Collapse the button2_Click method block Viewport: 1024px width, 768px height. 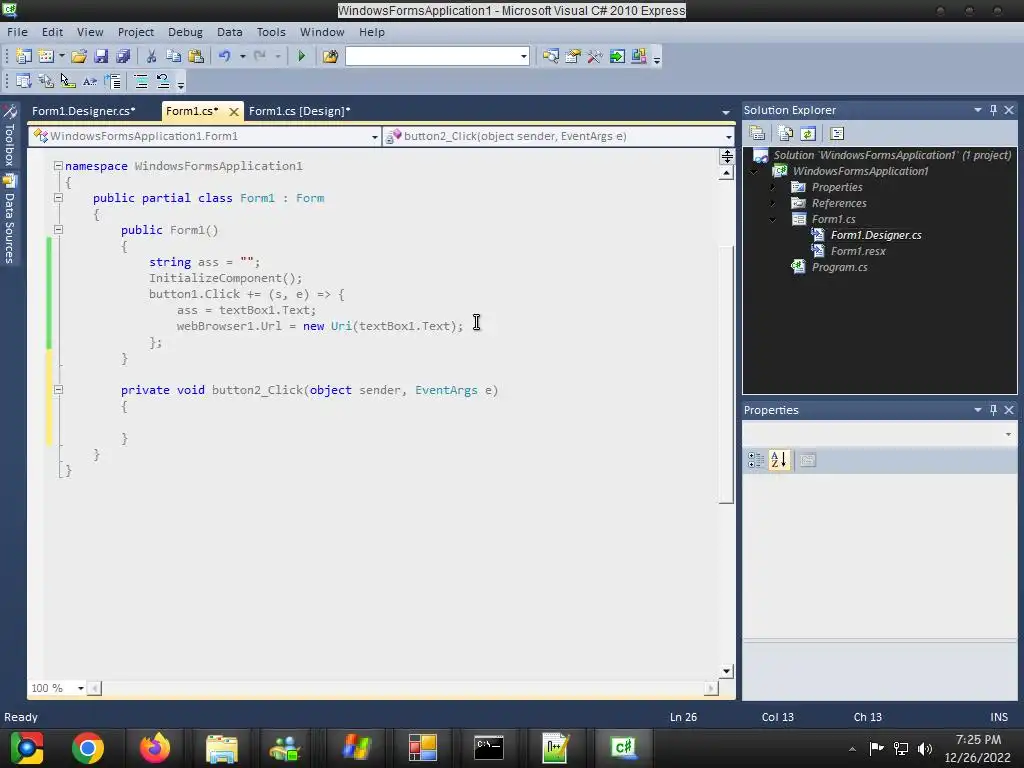point(58,390)
